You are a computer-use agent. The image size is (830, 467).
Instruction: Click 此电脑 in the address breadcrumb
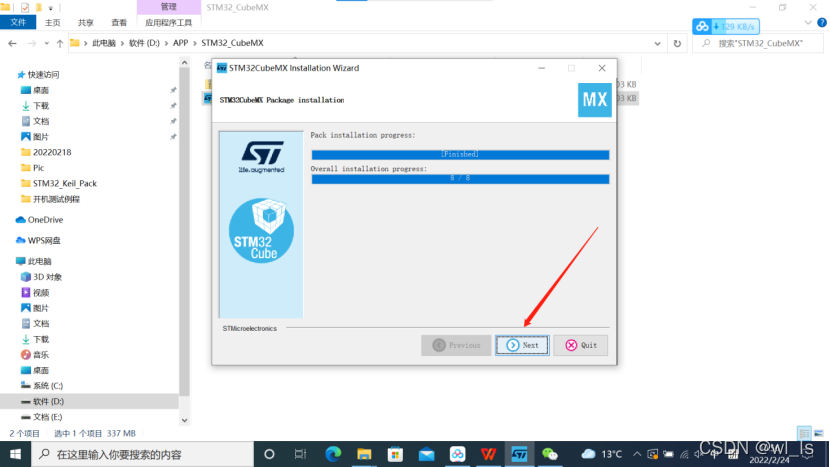[x=104, y=43]
